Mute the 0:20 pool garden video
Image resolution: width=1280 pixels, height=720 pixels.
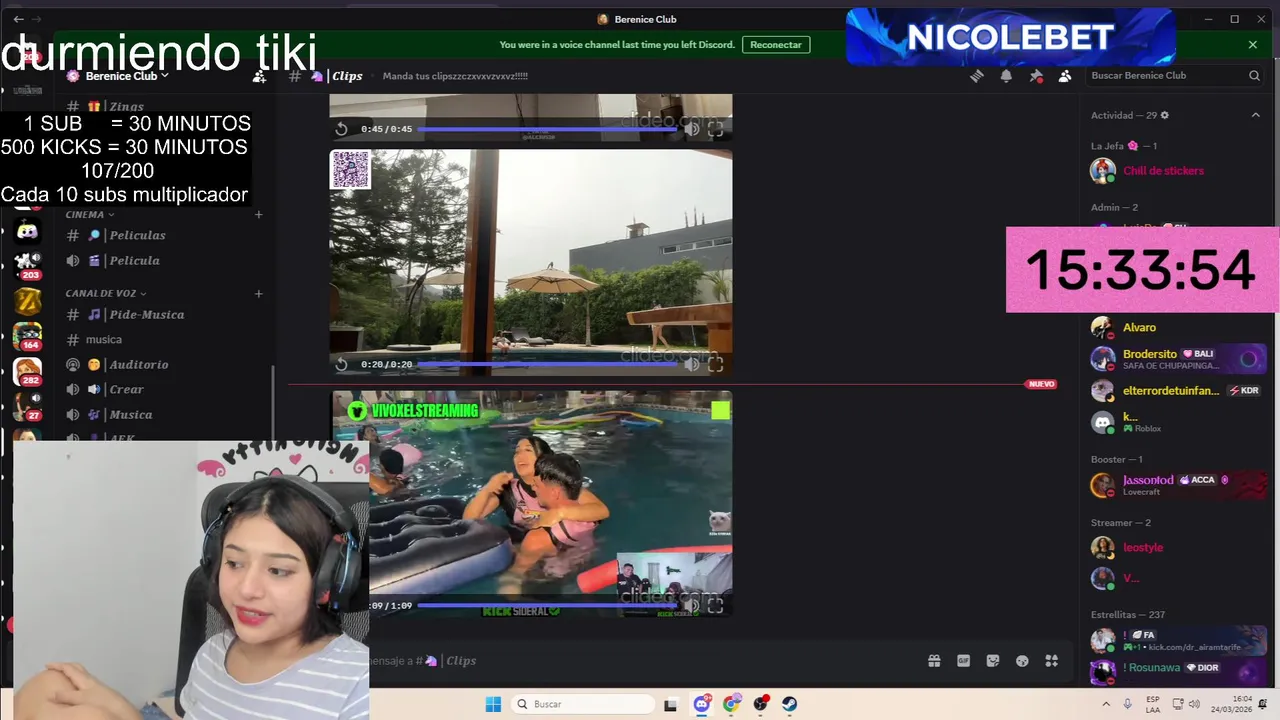click(x=691, y=364)
